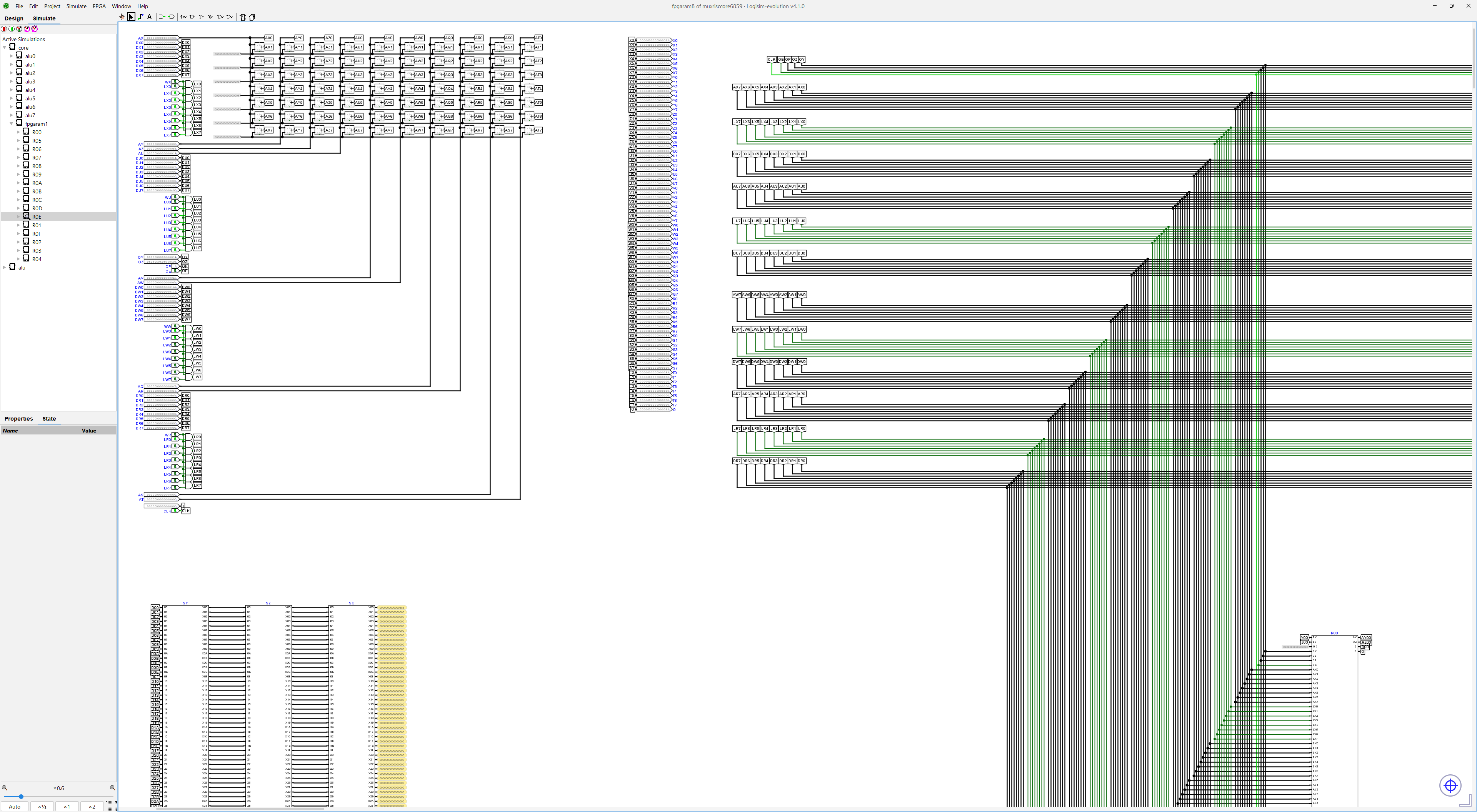Pick the XOR gate tool
The image size is (1477, 812).
[211, 17]
